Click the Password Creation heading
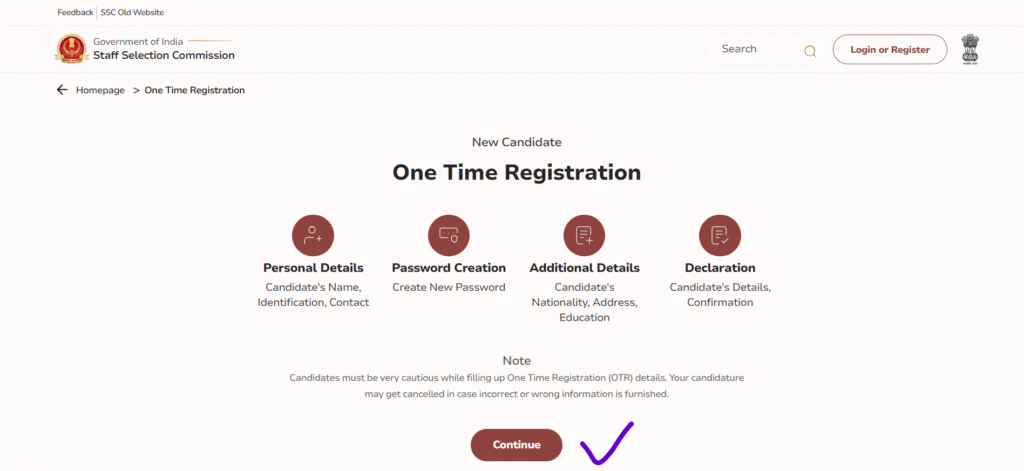The image size is (1024, 471). [449, 268]
